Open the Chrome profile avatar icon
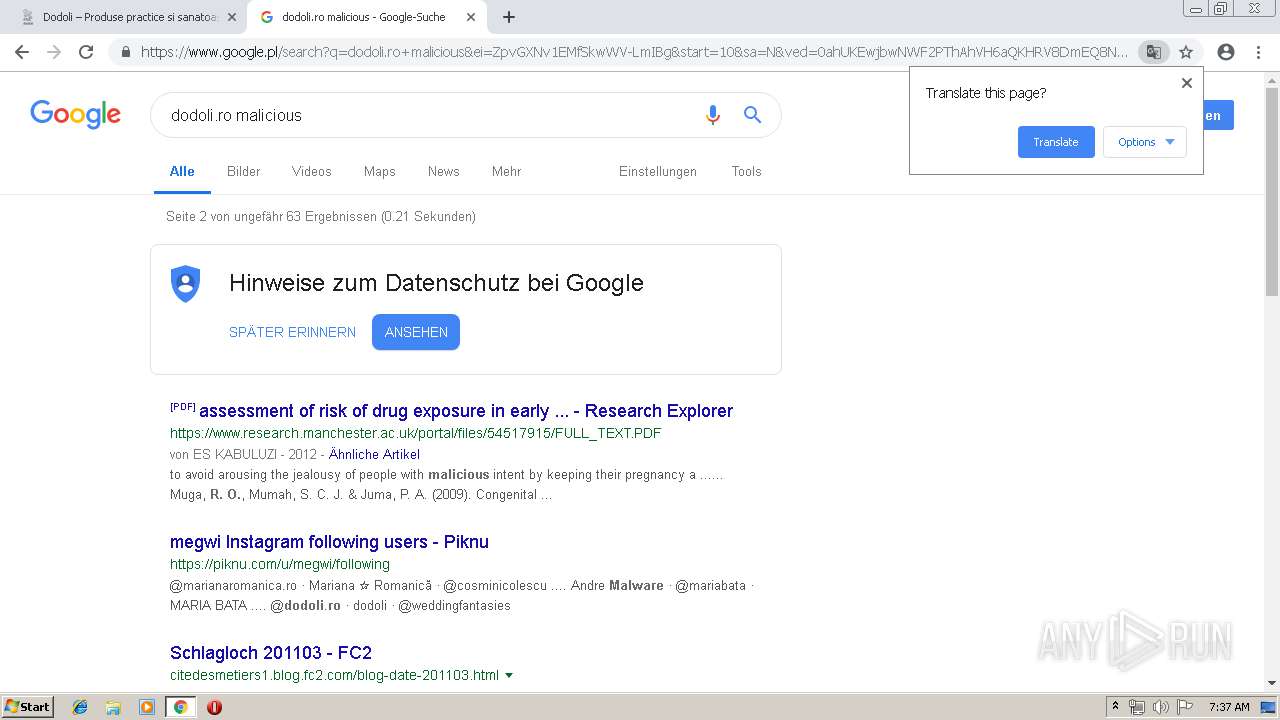Screen dimensions: 1280x720 pos(1226,52)
